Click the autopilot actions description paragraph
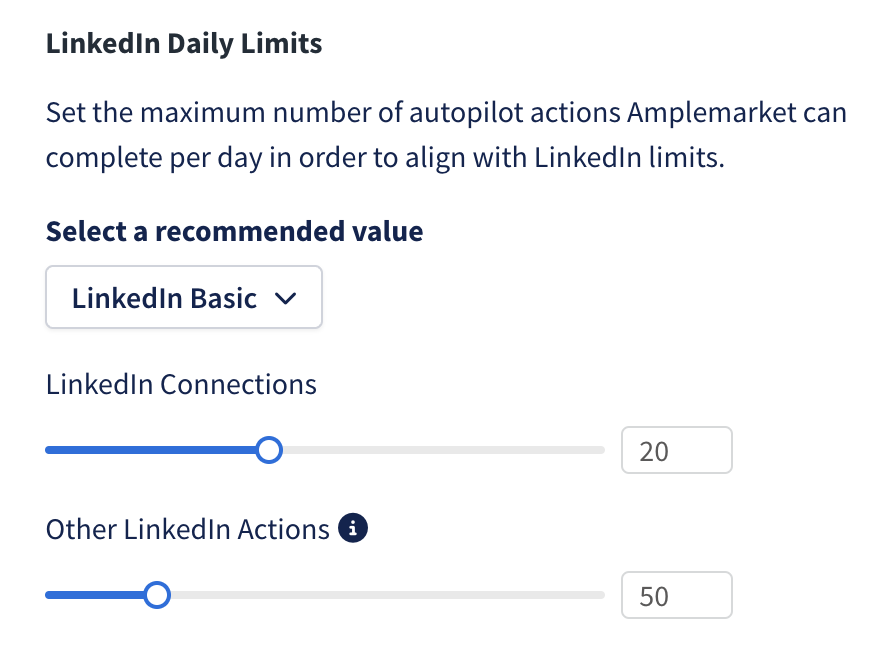 pos(446,135)
